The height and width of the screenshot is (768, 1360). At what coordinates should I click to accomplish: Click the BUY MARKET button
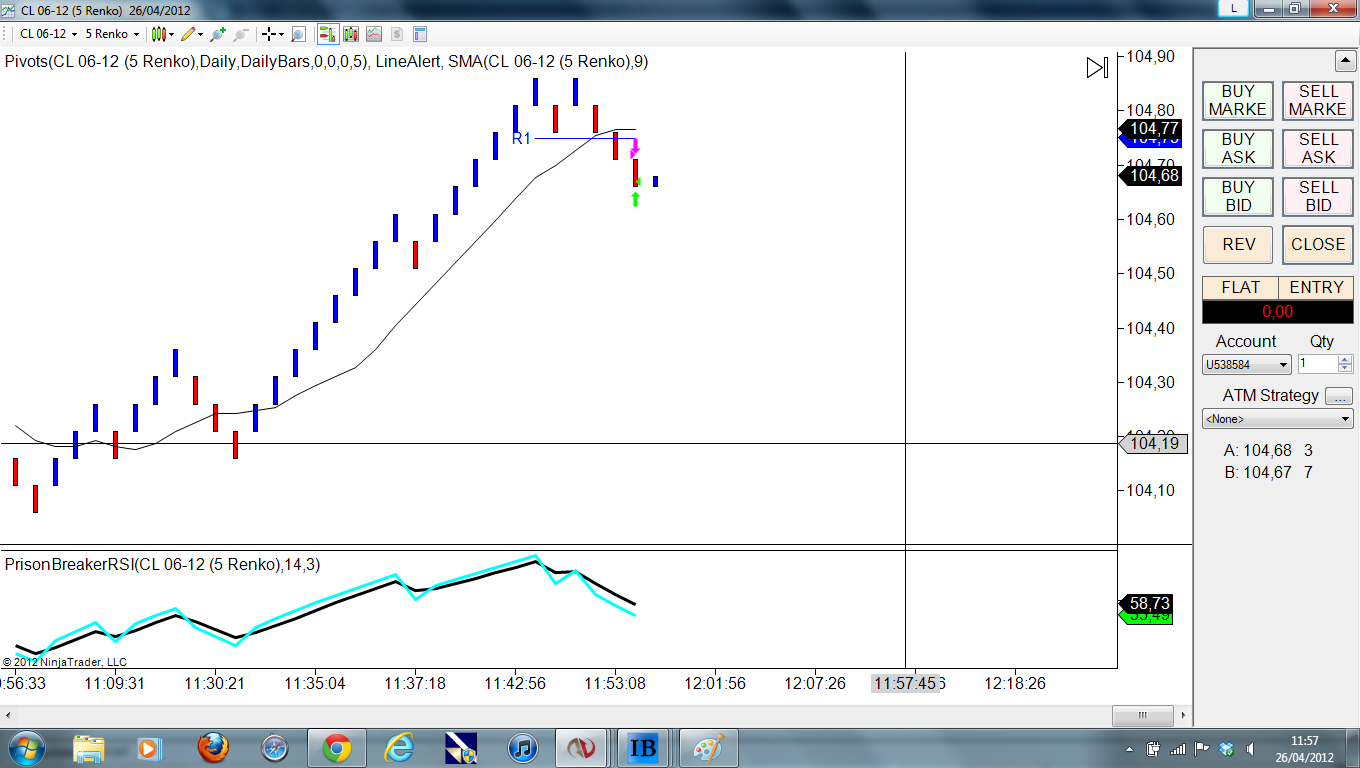(x=1237, y=100)
